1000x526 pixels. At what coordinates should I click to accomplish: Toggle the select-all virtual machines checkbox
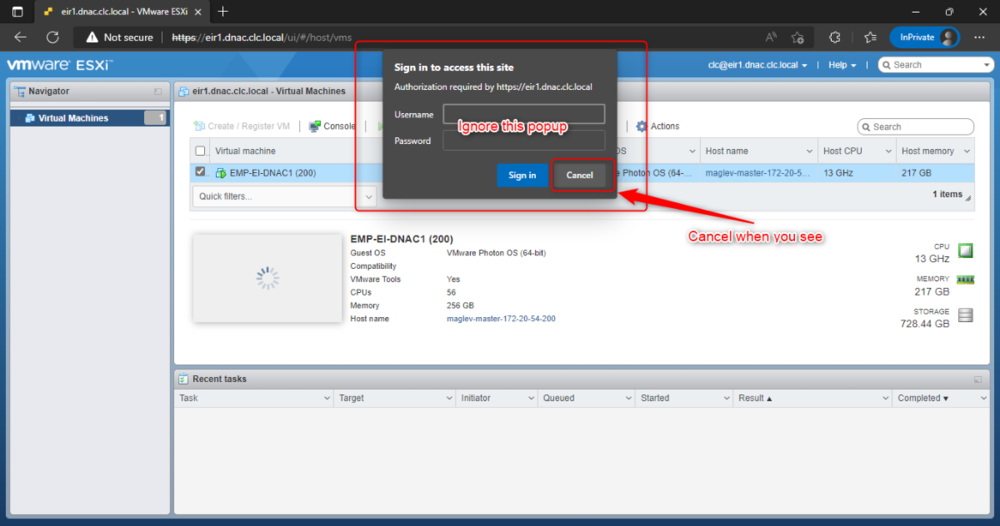click(x=200, y=151)
